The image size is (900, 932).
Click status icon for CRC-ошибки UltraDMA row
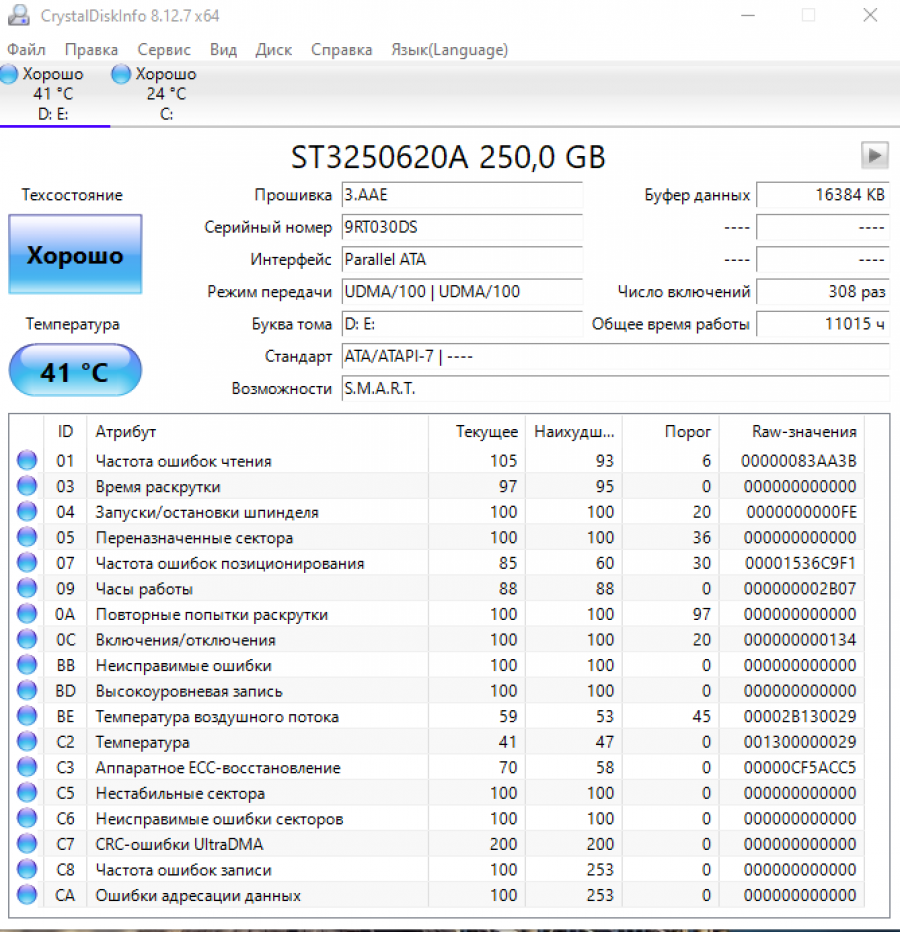click(27, 844)
